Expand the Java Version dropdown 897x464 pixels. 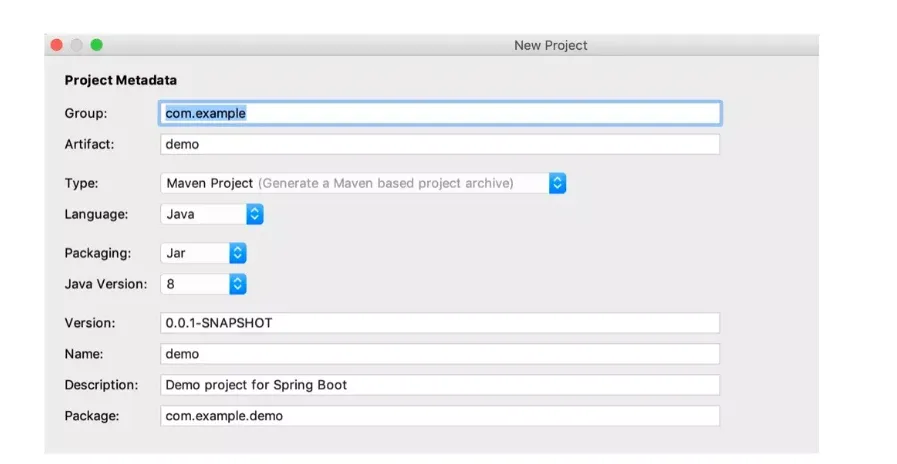click(203, 284)
